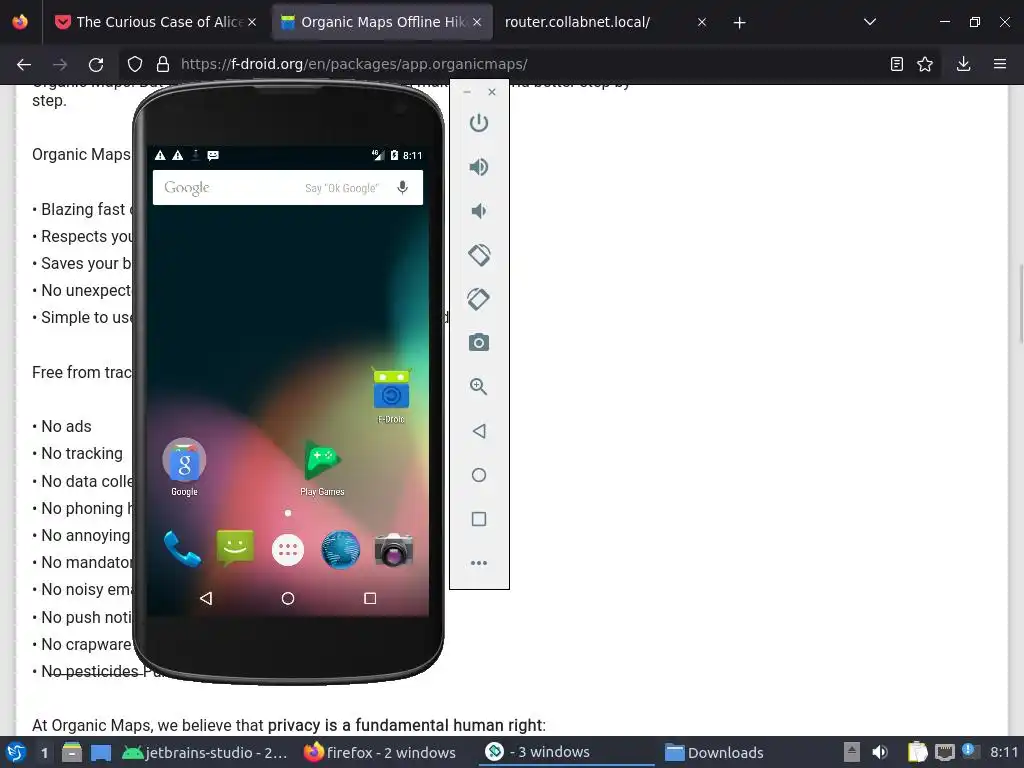The height and width of the screenshot is (768, 1024).
Task: Open the Downloads taskbar window
Action: tap(714, 752)
